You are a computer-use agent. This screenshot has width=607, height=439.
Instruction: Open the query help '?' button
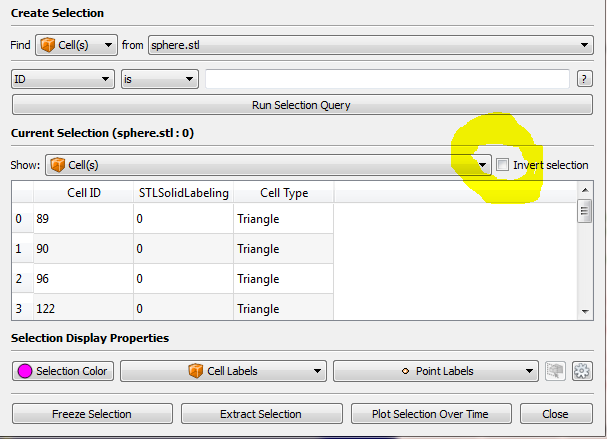pyautogui.click(x=585, y=79)
